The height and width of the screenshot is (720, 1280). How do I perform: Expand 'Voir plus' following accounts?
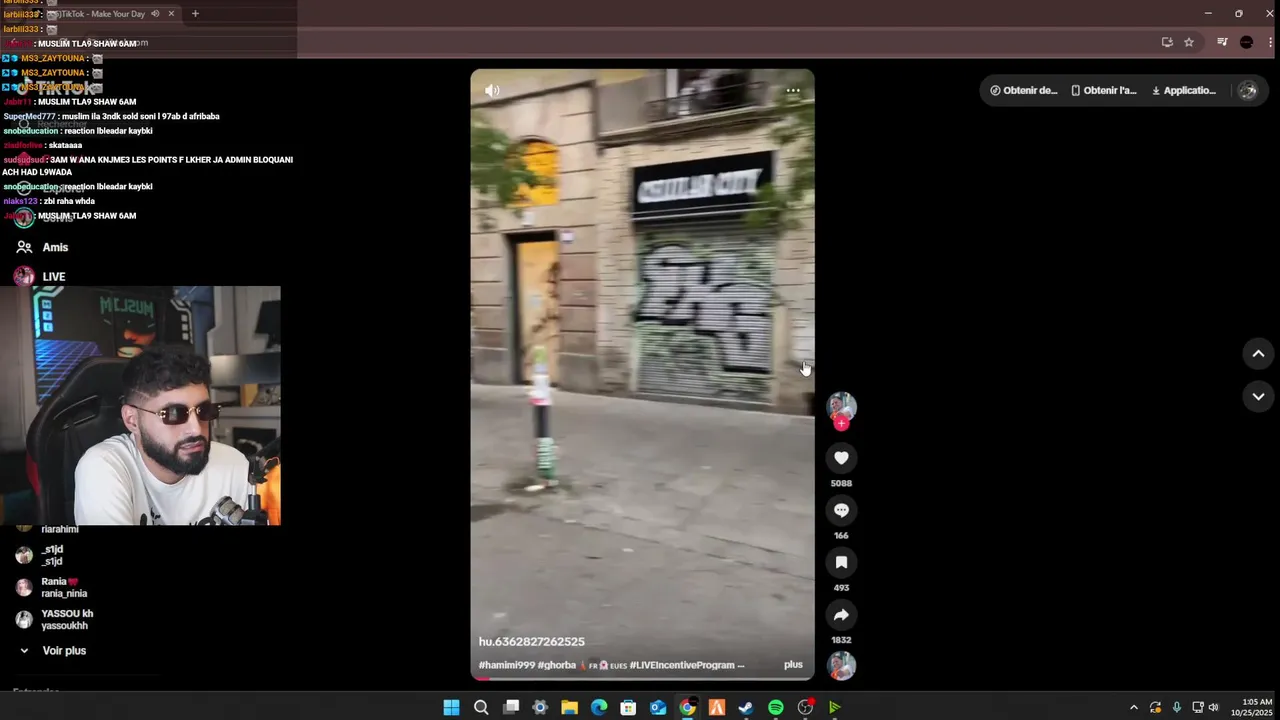pyautogui.click(x=53, y=650)
